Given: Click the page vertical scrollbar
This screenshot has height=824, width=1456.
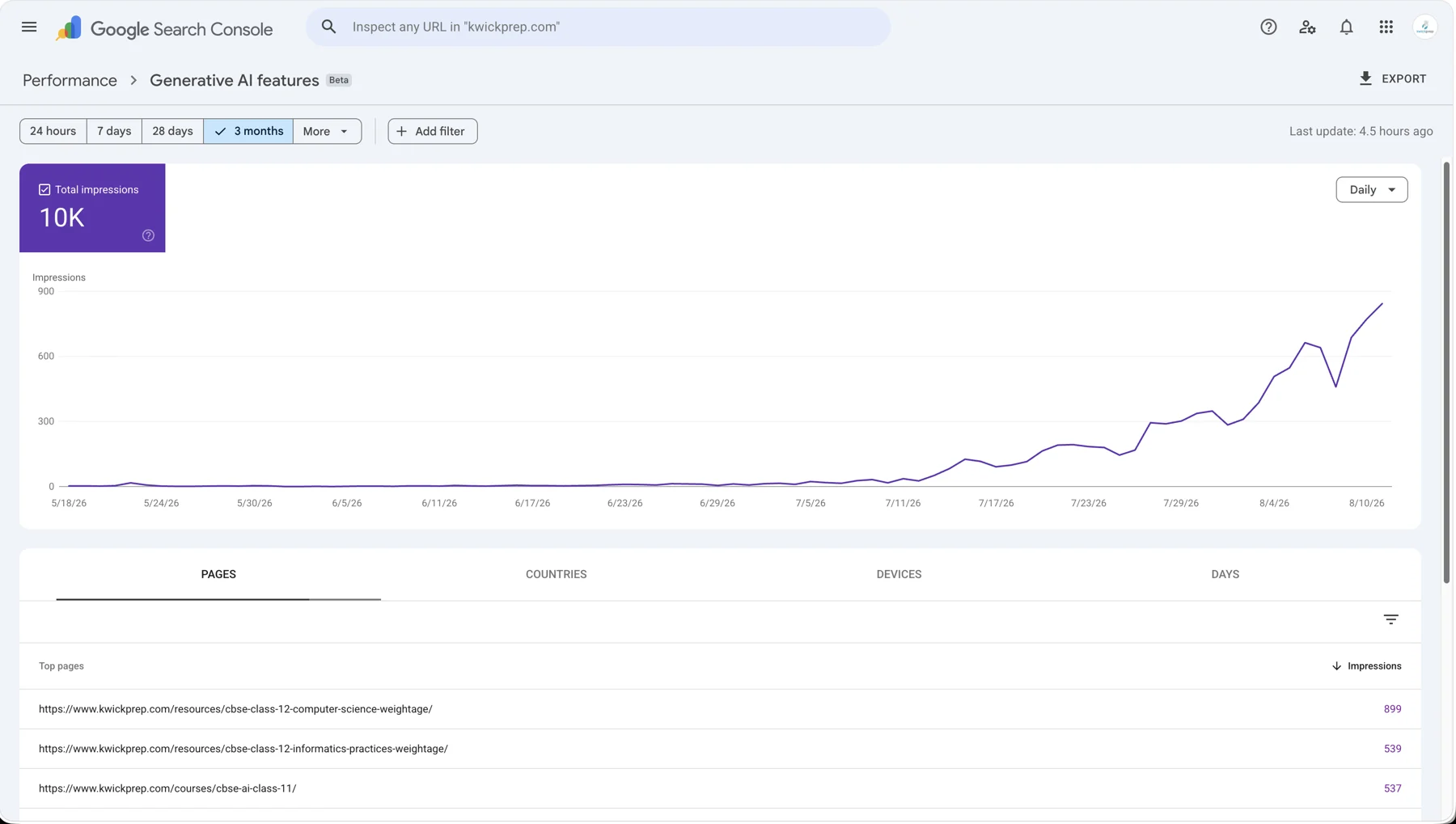Looking at the screenshot, I should (x=1447, y=372).
